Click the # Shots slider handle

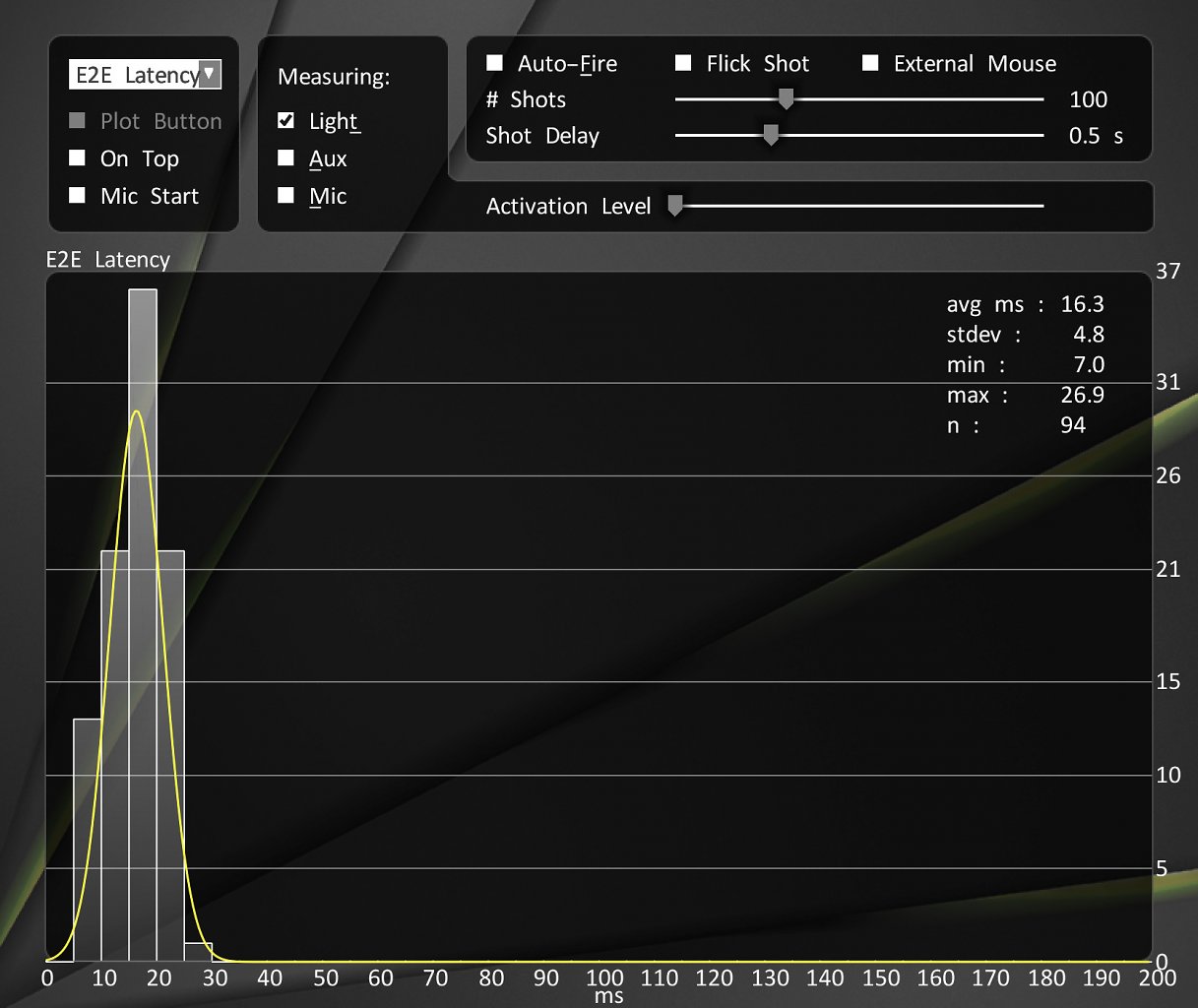(786, 99)
